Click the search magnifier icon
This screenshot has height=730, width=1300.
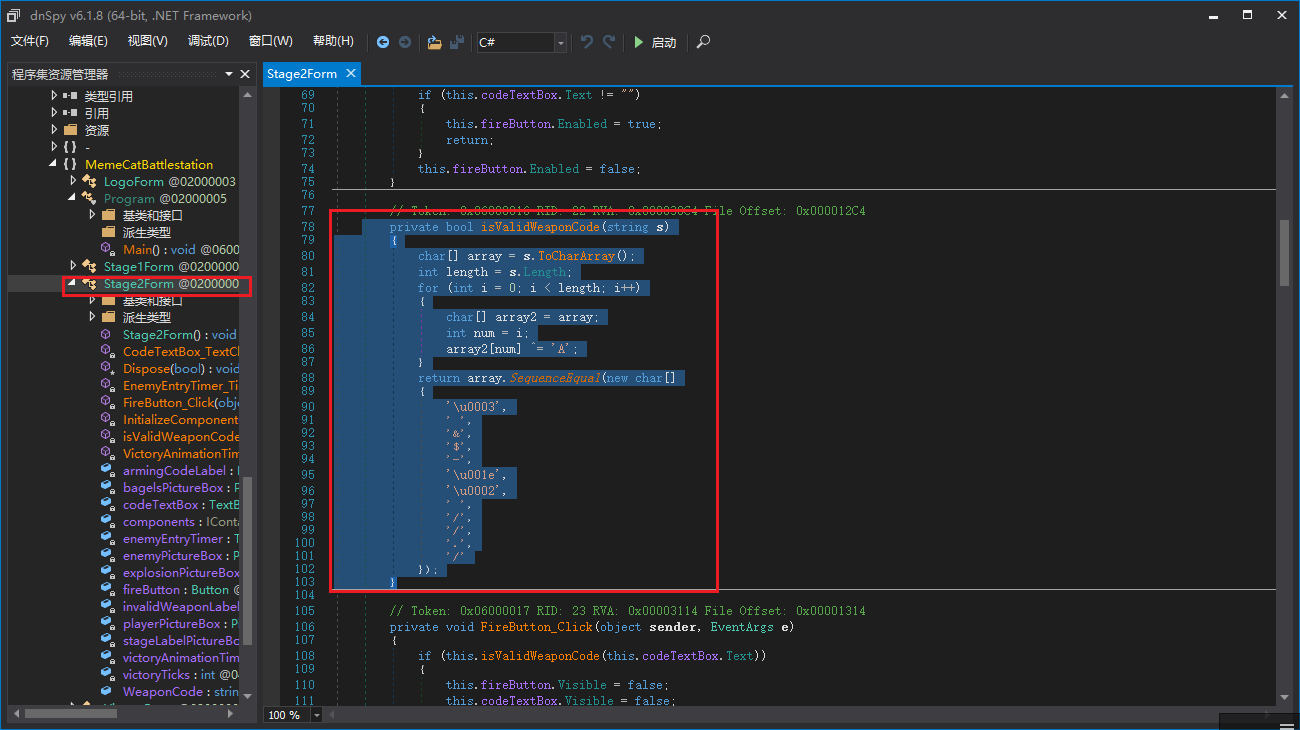point(704,42)
